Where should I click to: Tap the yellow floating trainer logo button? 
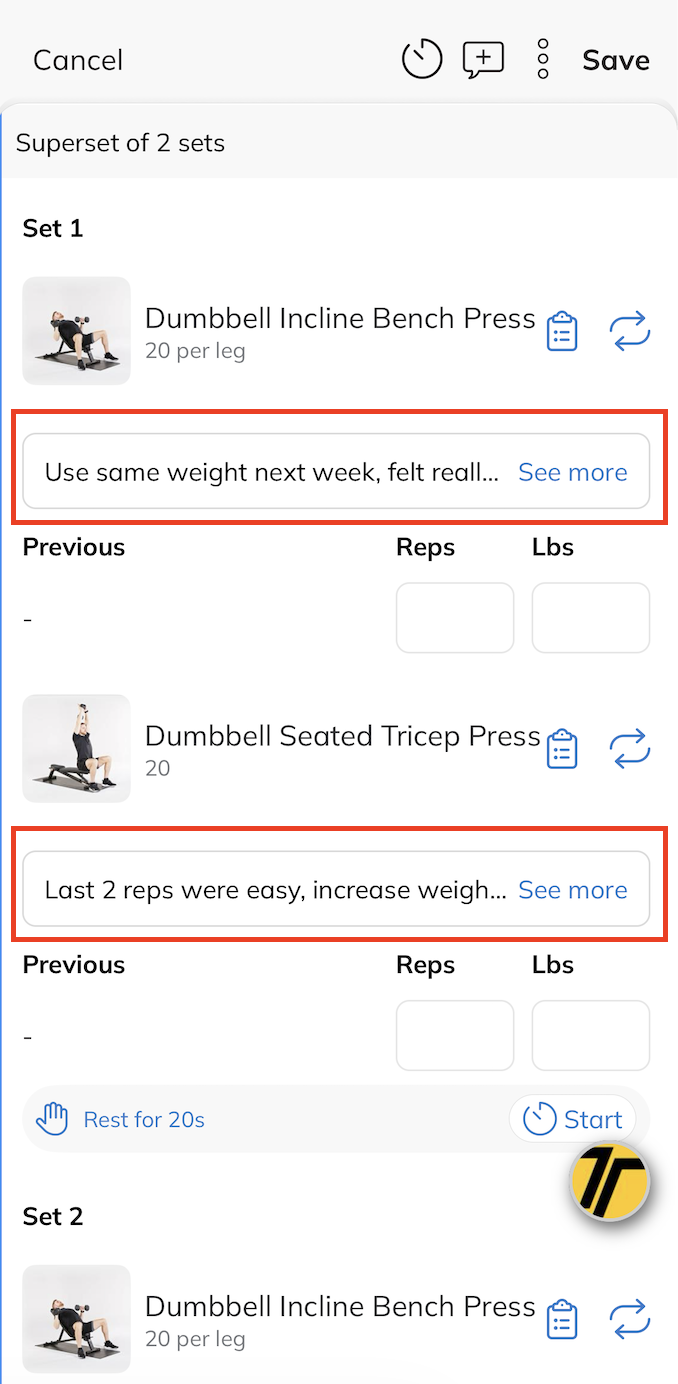click(x=609, y=1183)
